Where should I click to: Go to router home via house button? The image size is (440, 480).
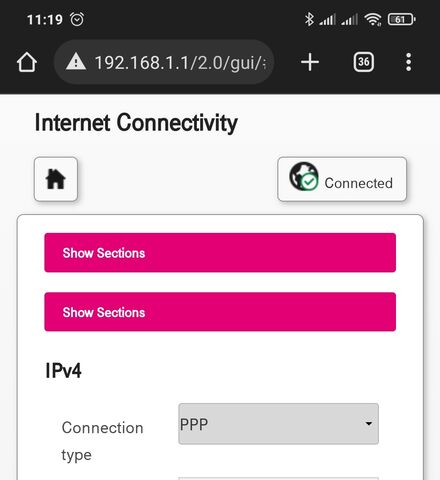point(56,179)
